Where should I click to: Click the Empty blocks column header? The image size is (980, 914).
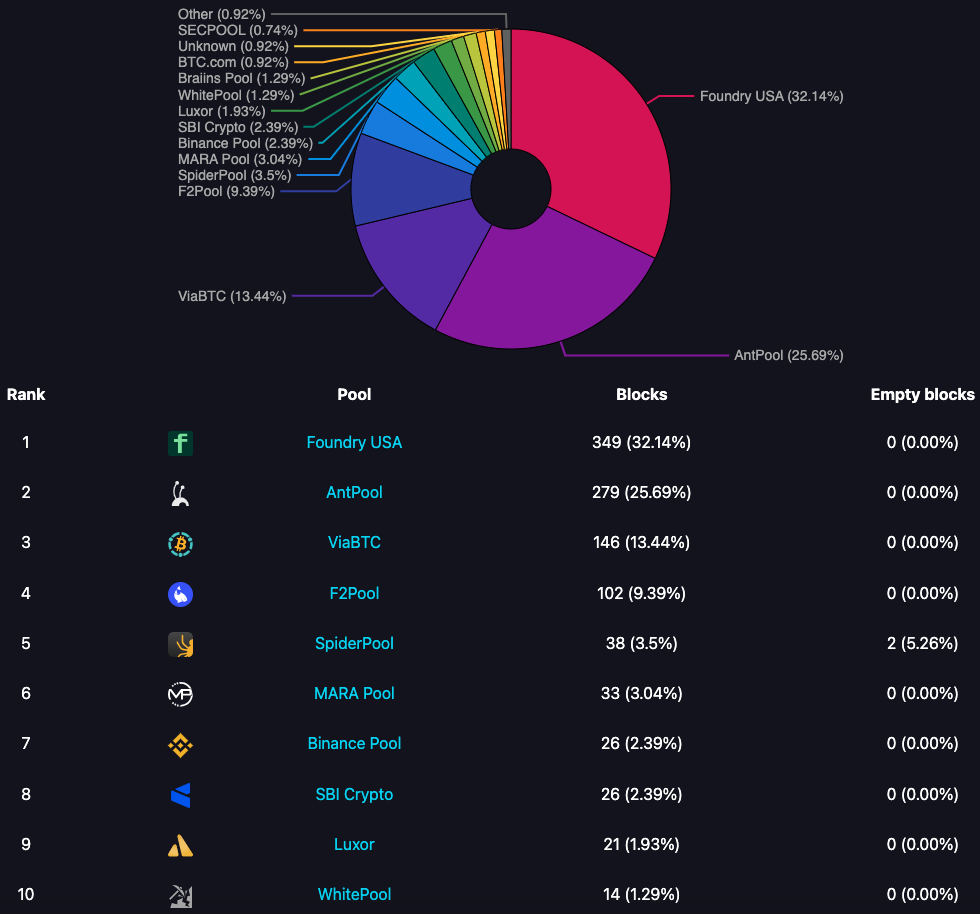point(922,394)
